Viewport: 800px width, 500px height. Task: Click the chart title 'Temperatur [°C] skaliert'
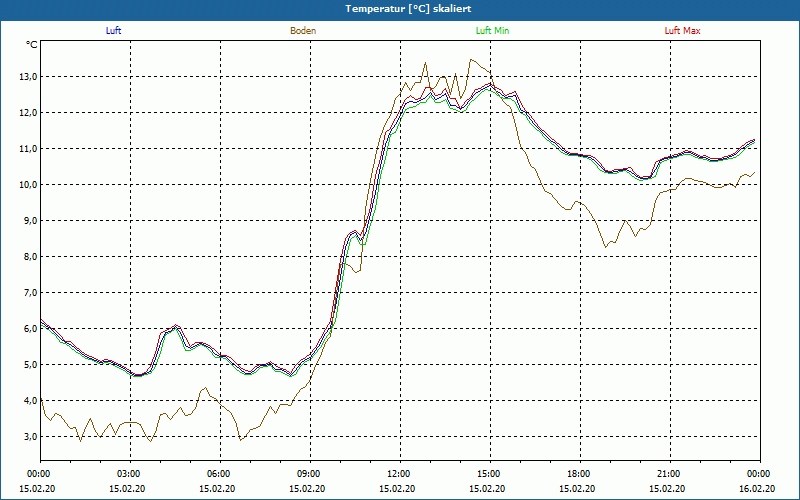tap(408, 9)
